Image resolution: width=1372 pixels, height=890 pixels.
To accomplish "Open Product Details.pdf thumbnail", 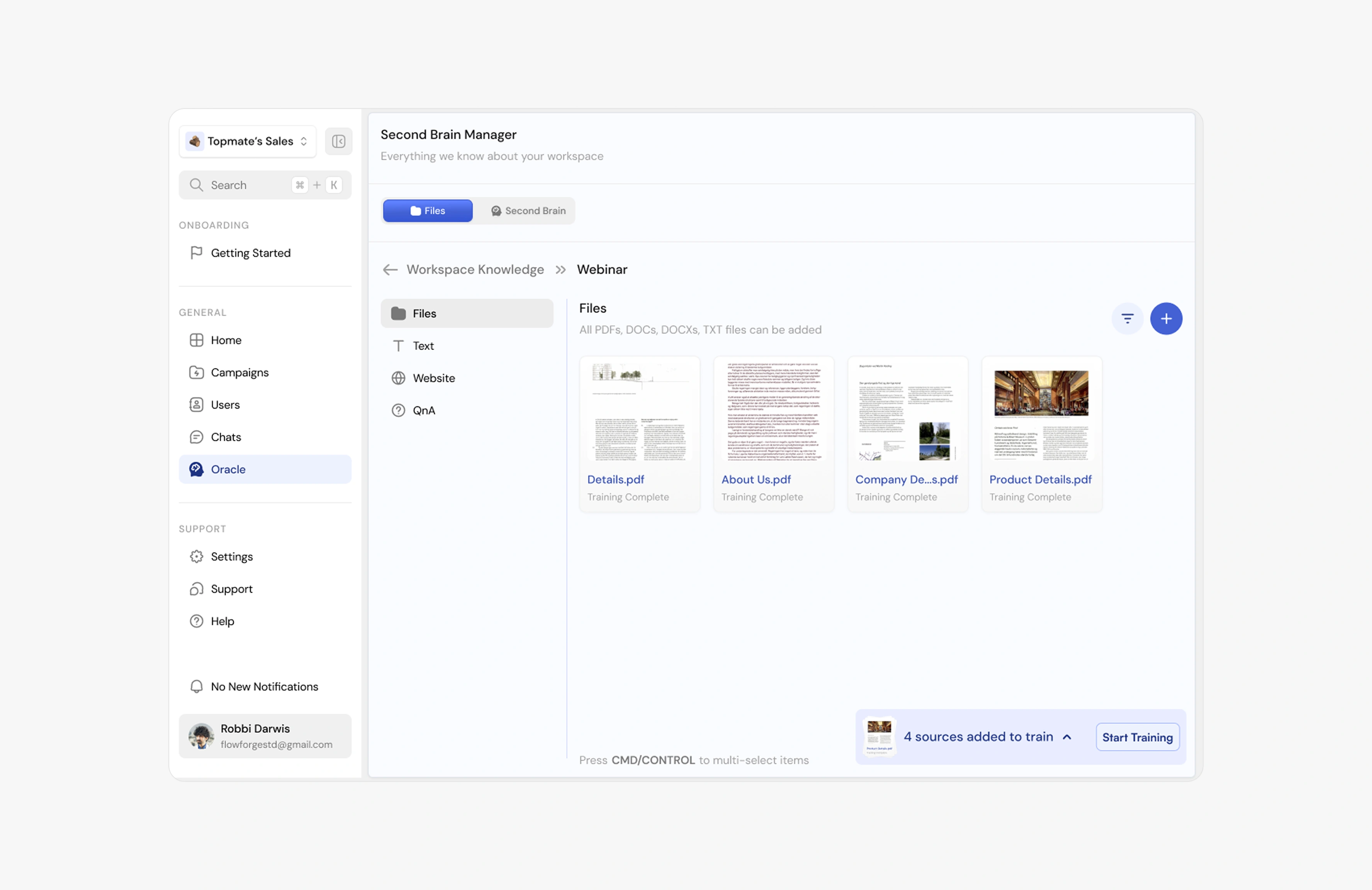I will point(1041,410).
